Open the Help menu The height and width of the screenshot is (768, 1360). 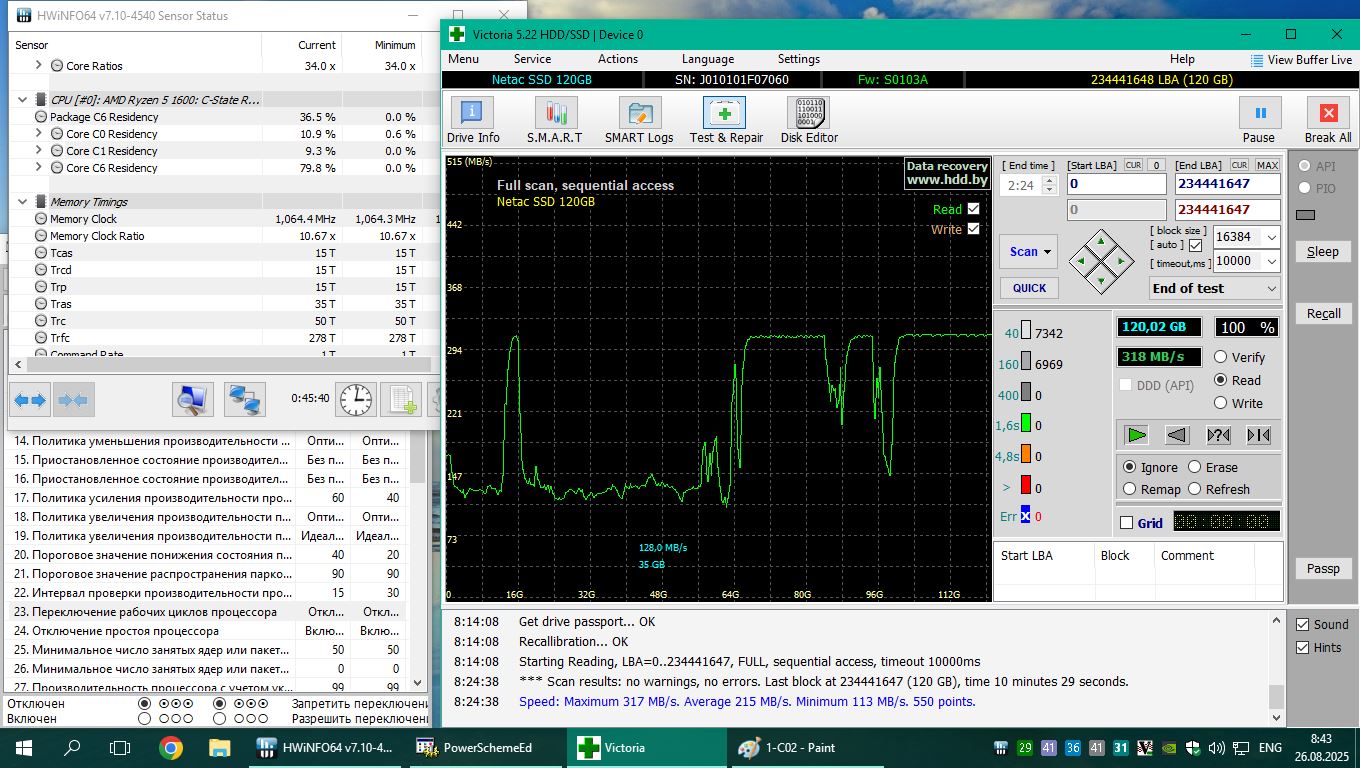click(1182, 59)
